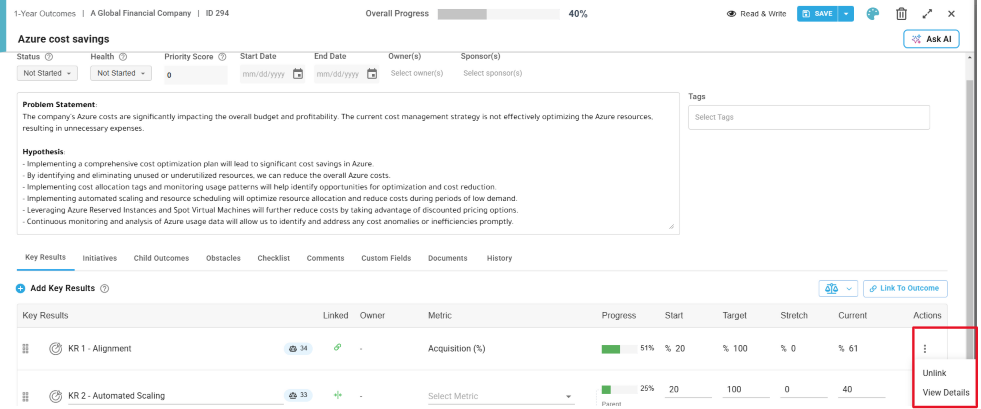Switch to the Initiatives tab
The width and height of the screenshot is (981, 409).
point(99,258)
